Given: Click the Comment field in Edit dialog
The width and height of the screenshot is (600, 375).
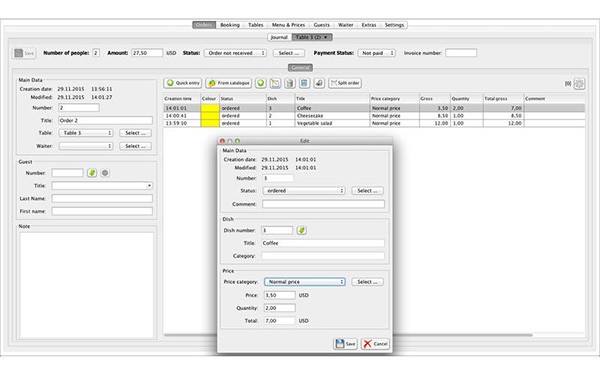Looking at the screenshot, I should [x=323, y=204].
